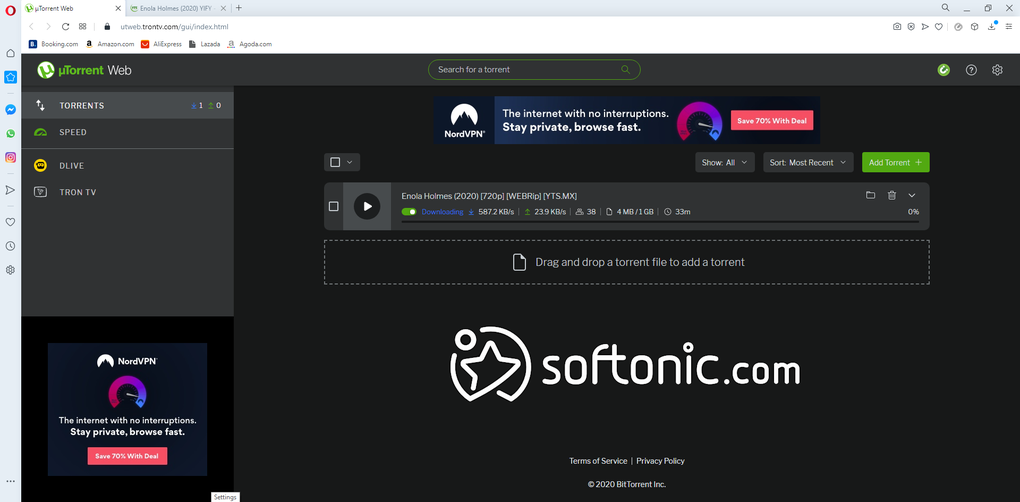Open a new browser tab

point(239,8)
